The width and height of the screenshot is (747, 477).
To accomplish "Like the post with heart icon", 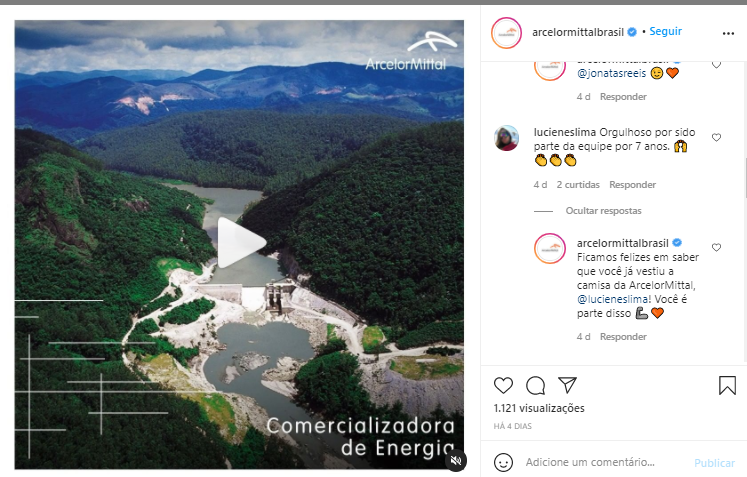I will 503,386.
